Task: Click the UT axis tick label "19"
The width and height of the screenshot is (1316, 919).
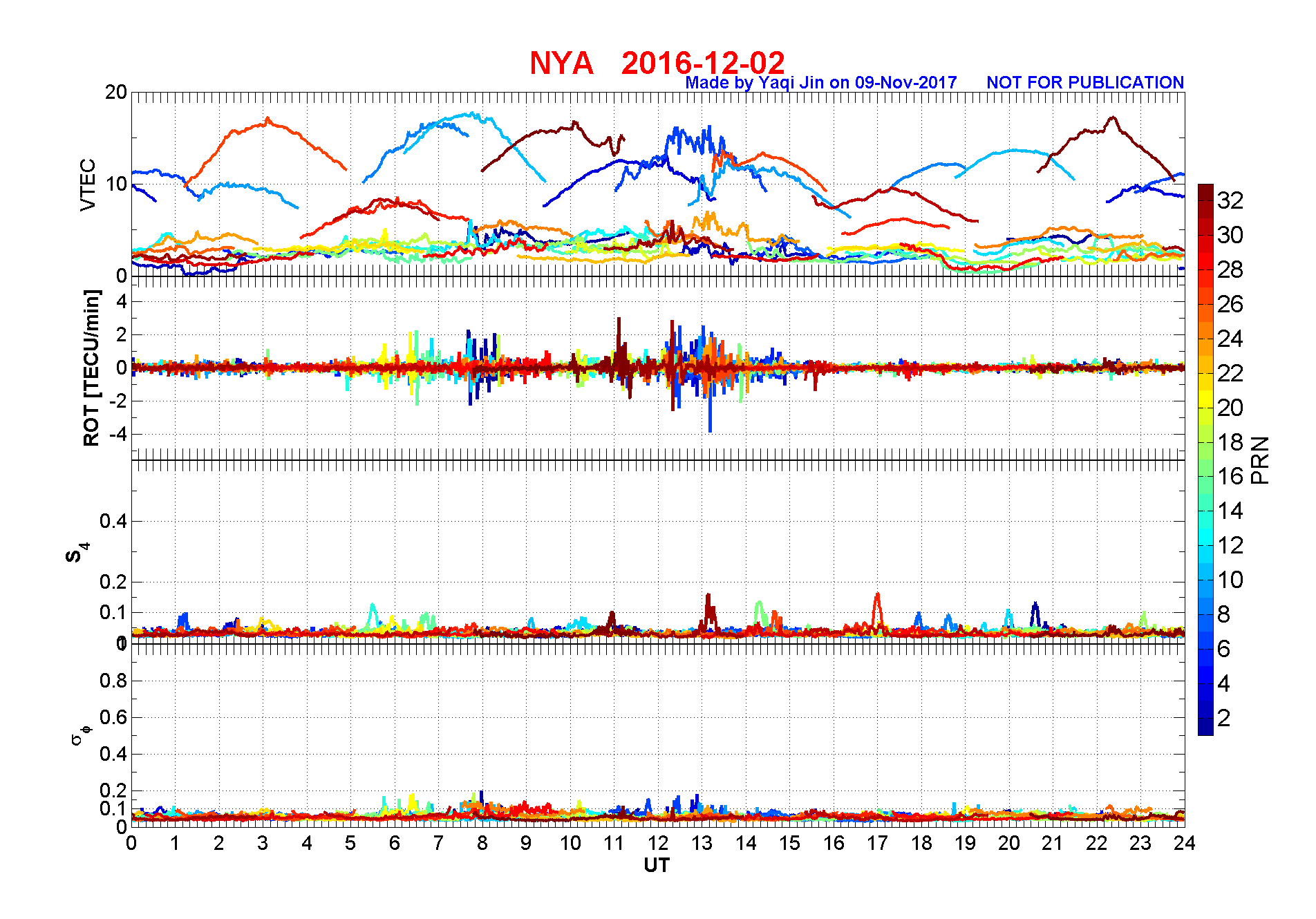Action: click(965, 843)
